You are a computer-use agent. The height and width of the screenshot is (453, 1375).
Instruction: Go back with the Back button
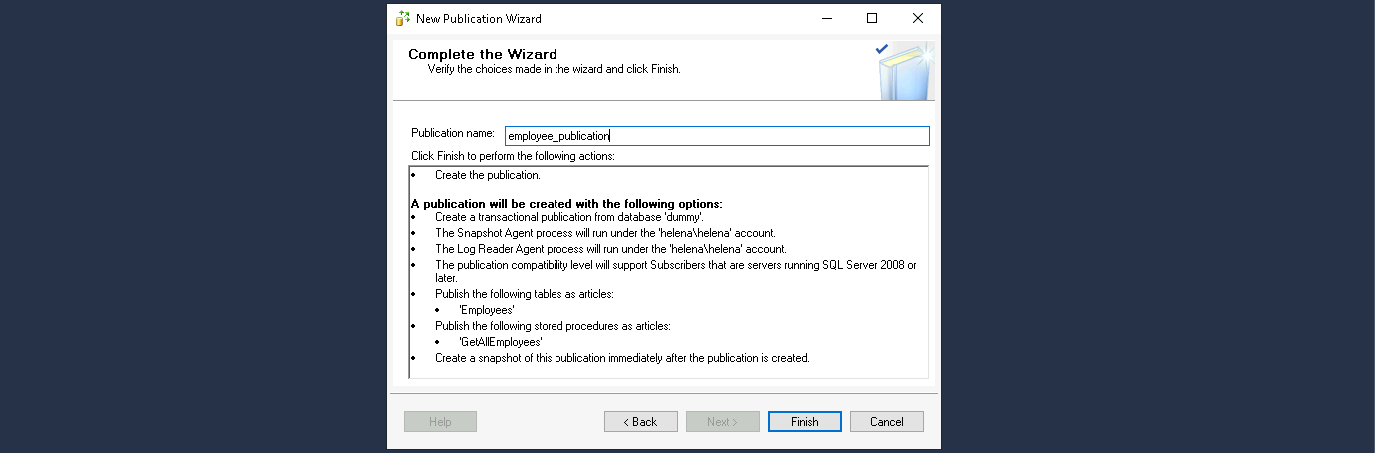640,422
